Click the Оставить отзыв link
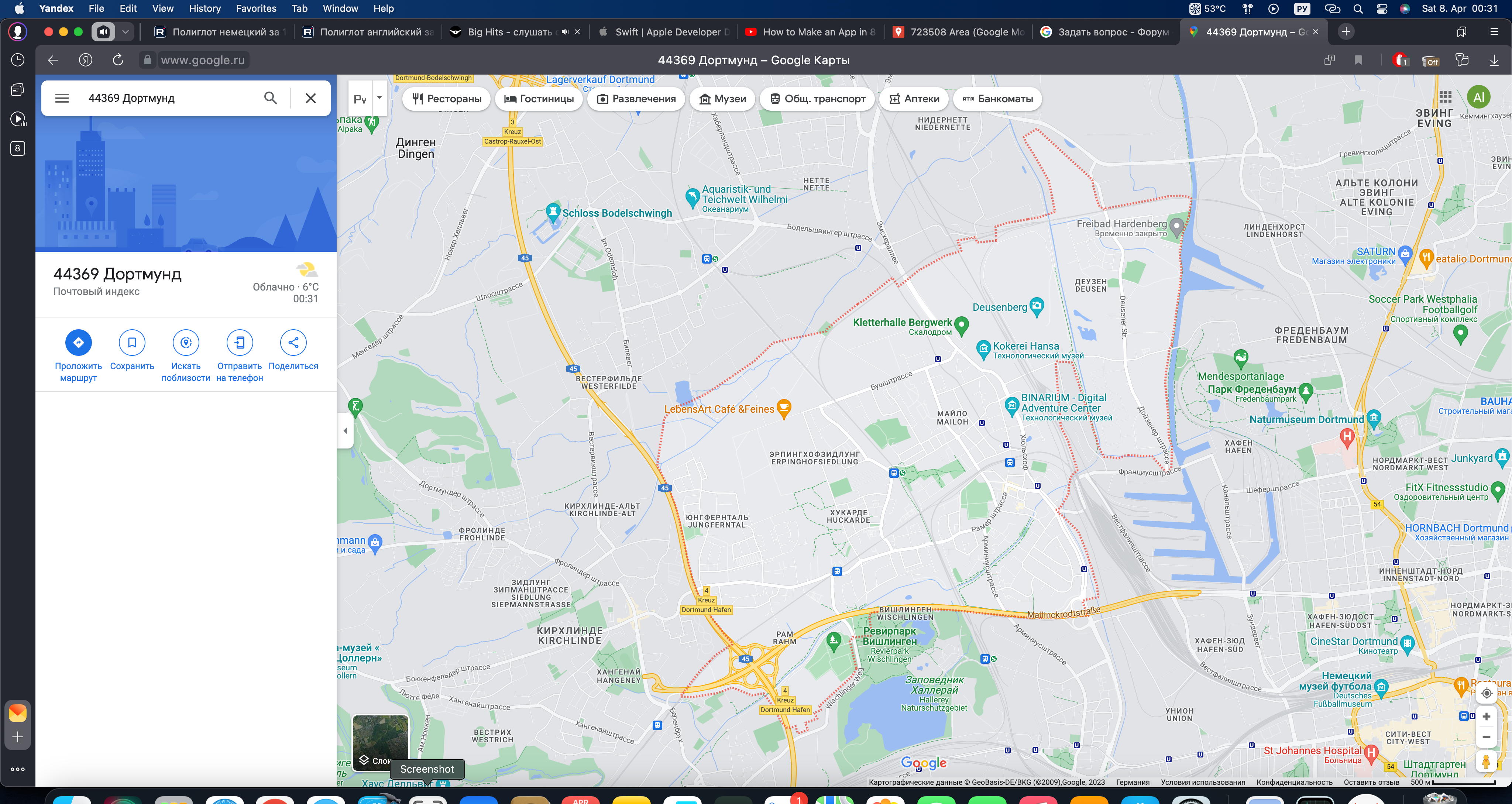The width and height of the screenshot is (1512, 804). [1372, 782]
